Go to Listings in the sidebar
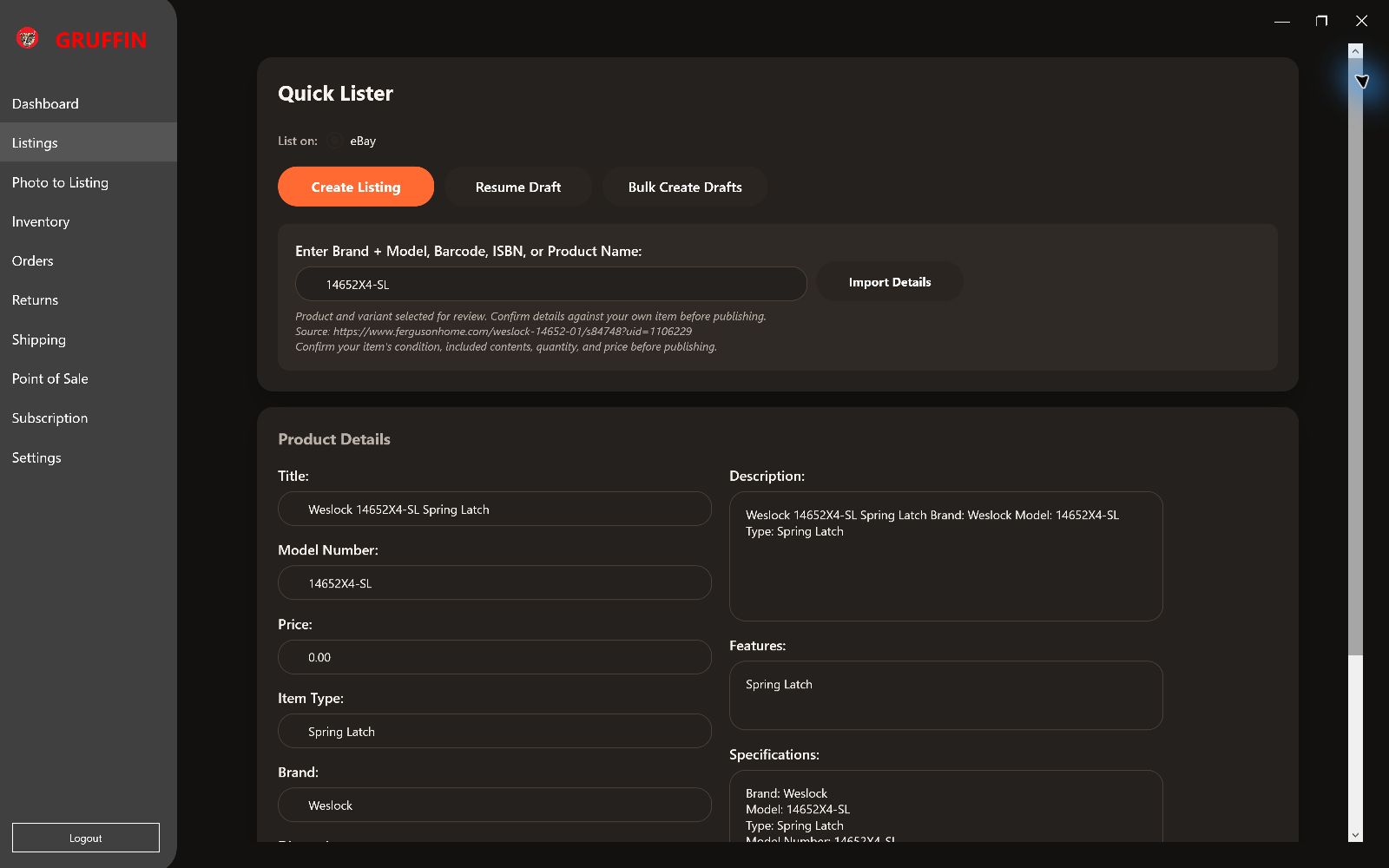 pyautogui.click(x=89, y=142)
